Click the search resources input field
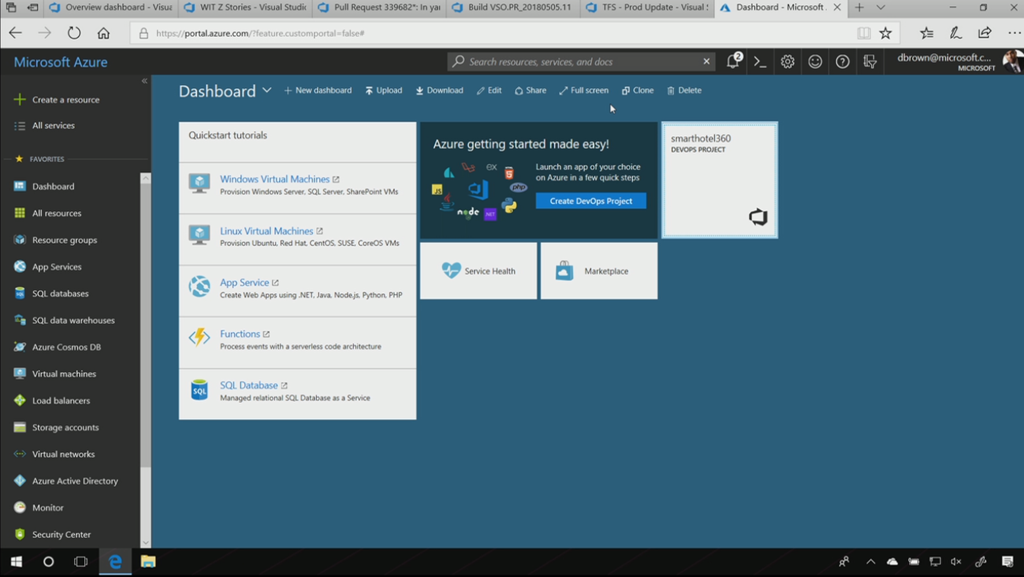1024x577 pixels. pos(580,62)
